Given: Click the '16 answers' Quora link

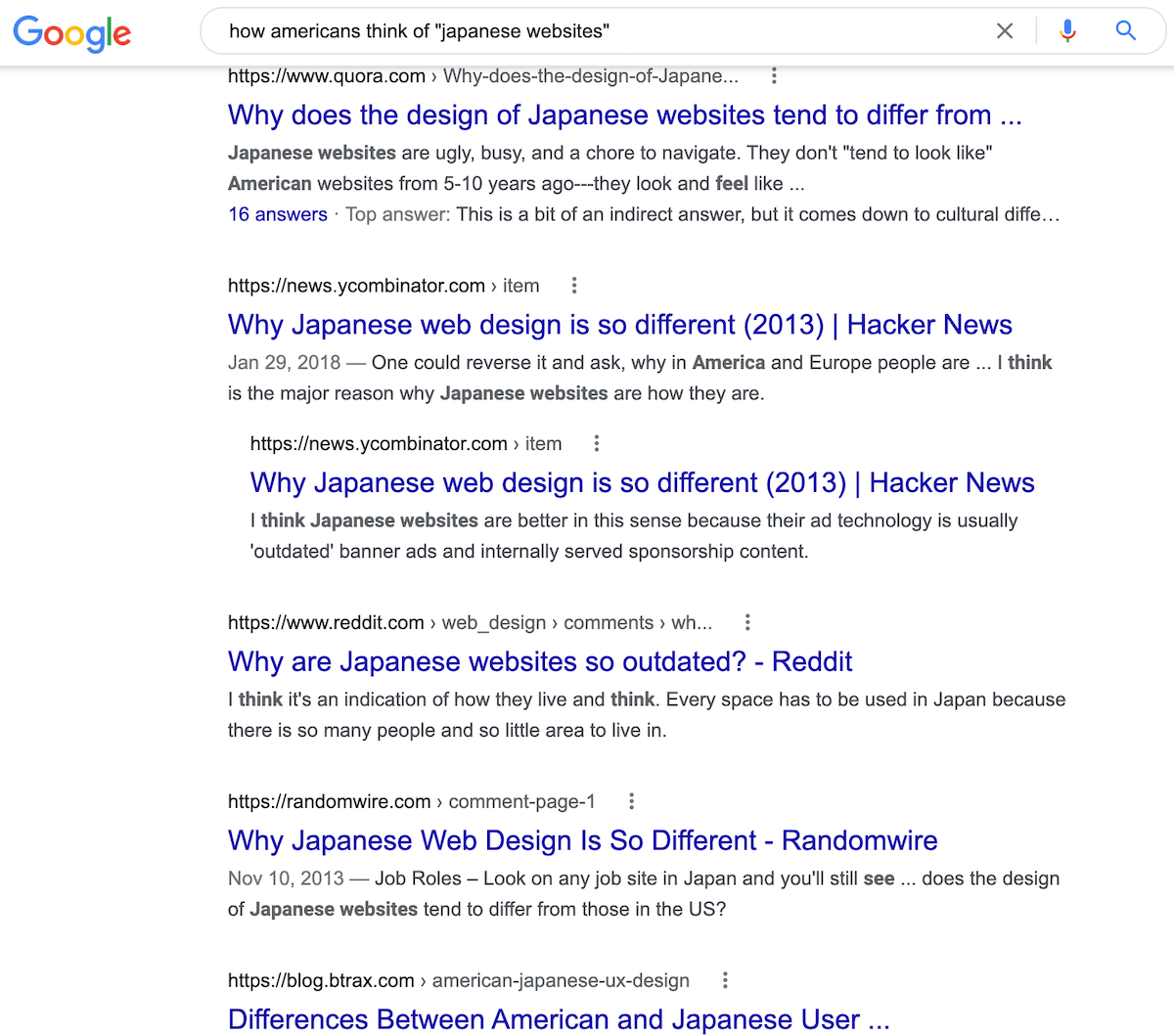Looking at the screenshot, I should [278, 214].
